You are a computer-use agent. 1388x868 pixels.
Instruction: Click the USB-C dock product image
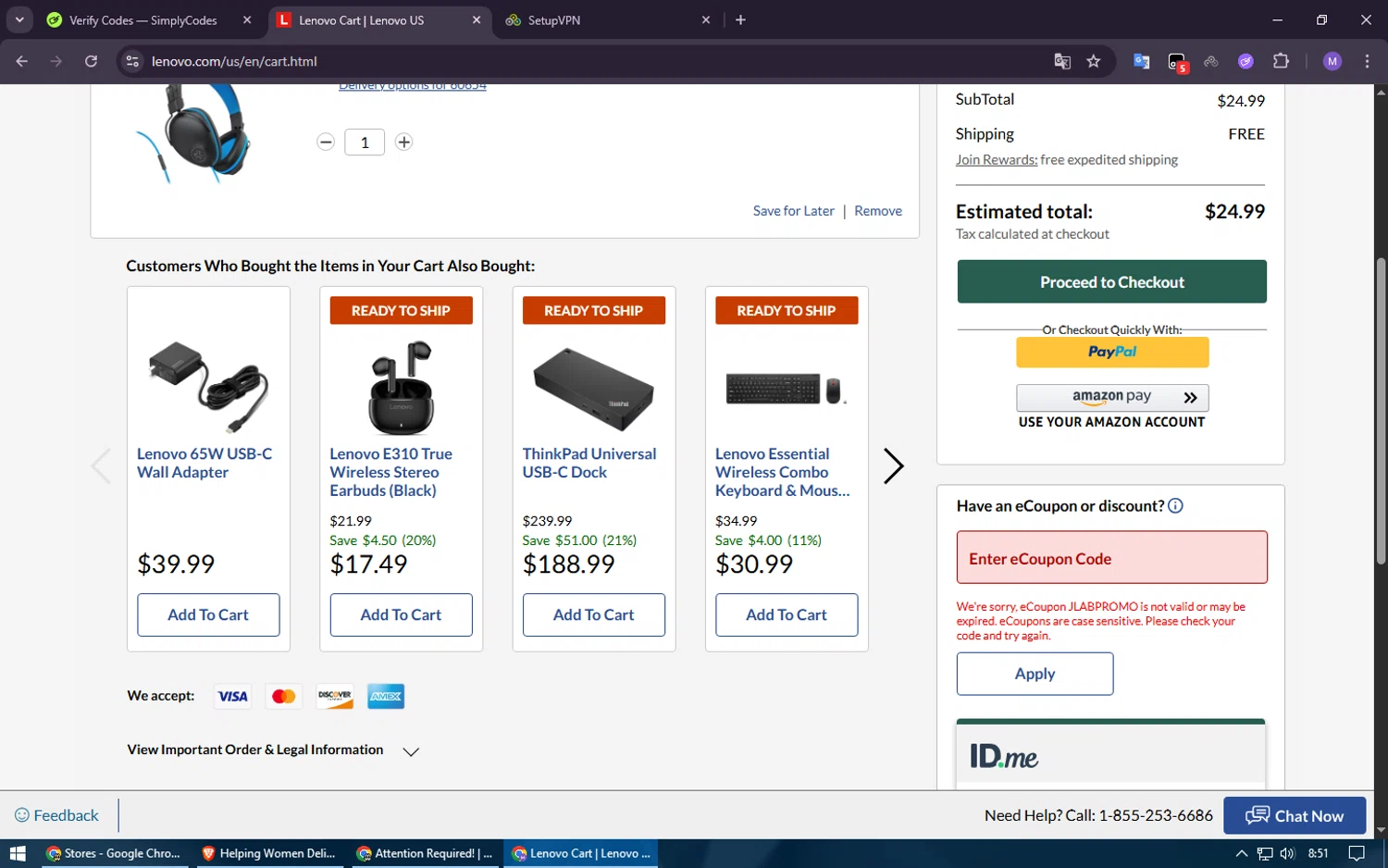(593, 389)
